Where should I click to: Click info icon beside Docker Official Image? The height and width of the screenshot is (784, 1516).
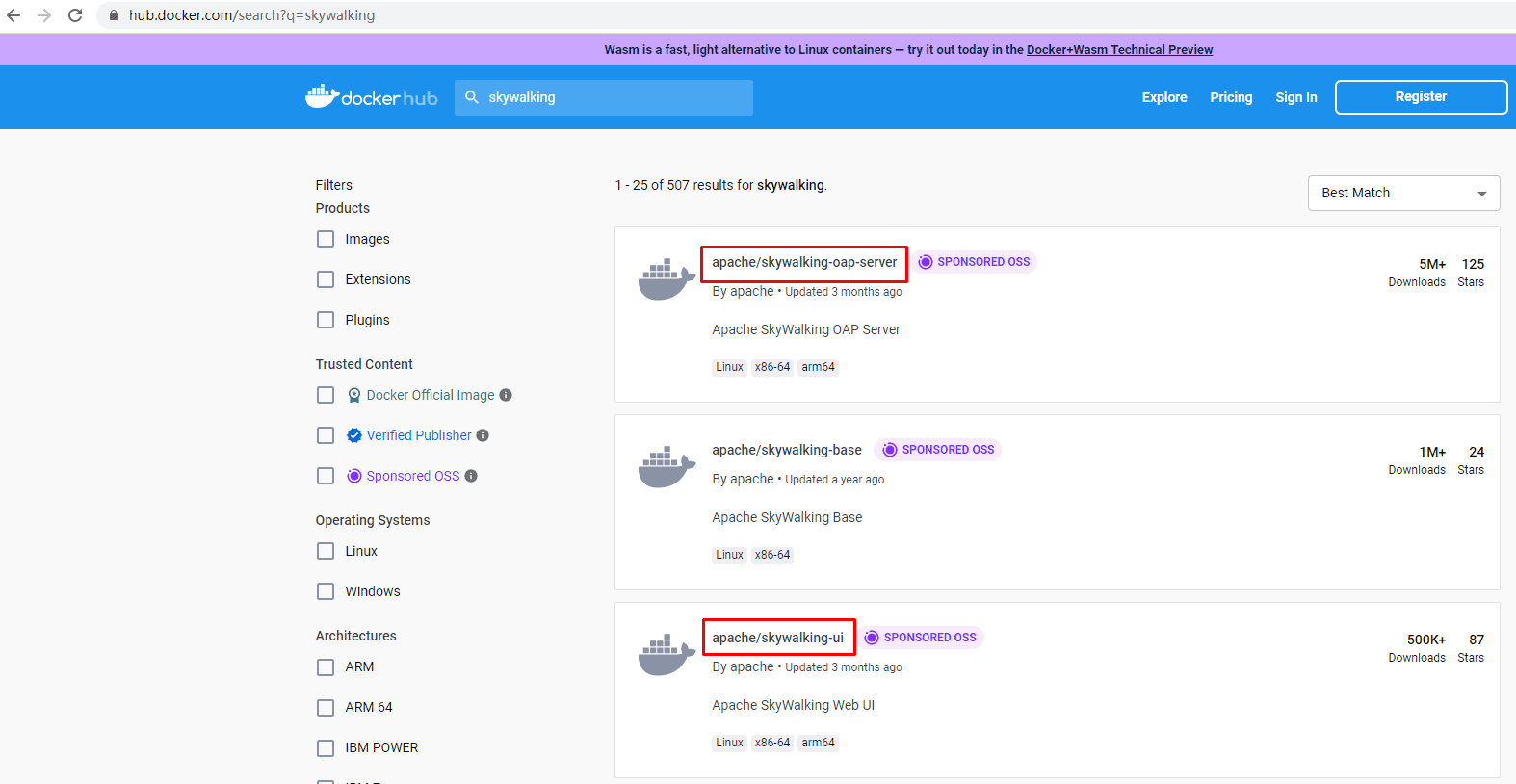coord(506,395)
